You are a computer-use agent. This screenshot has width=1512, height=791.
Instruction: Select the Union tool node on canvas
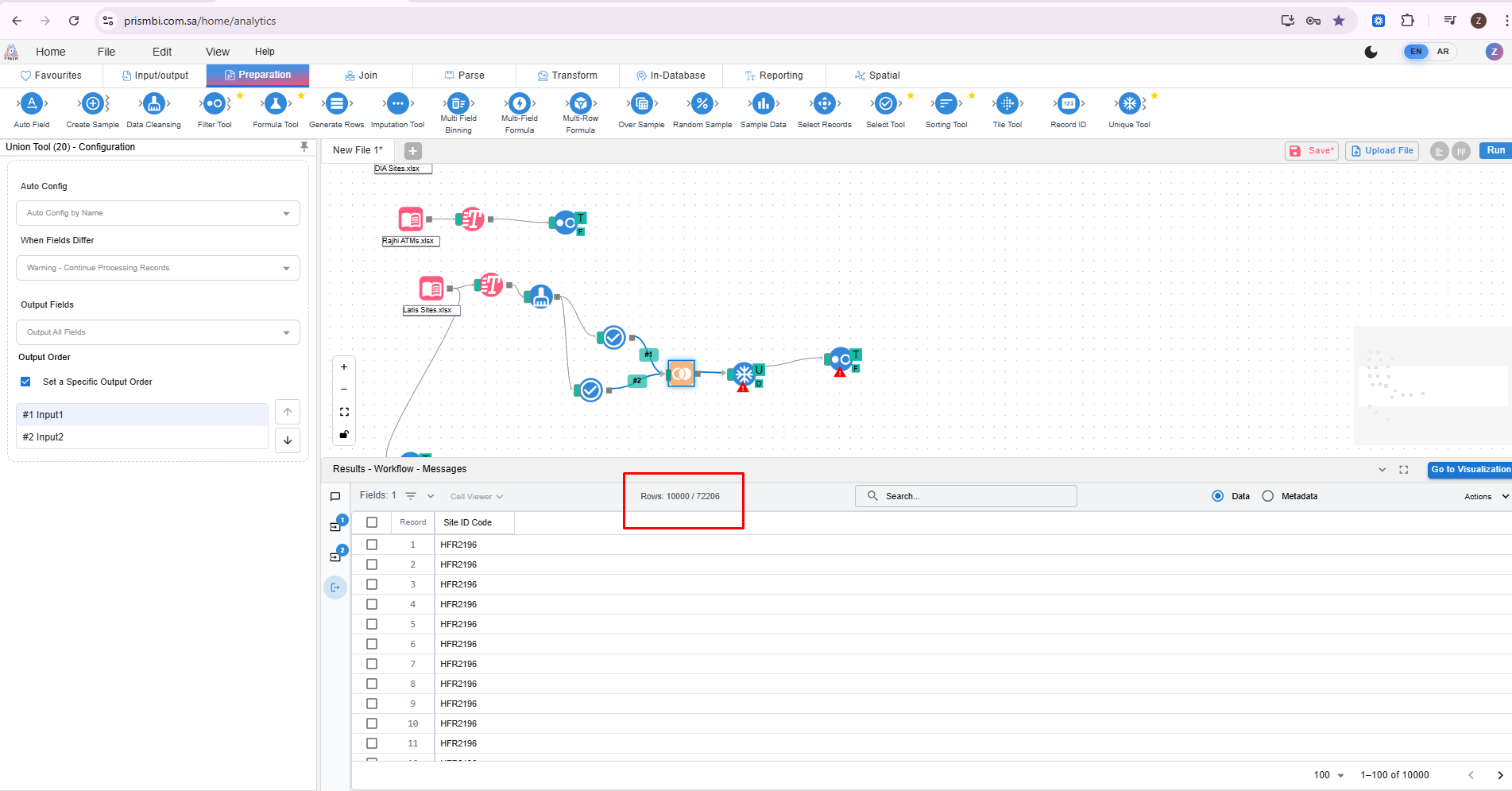coord(681,374)
